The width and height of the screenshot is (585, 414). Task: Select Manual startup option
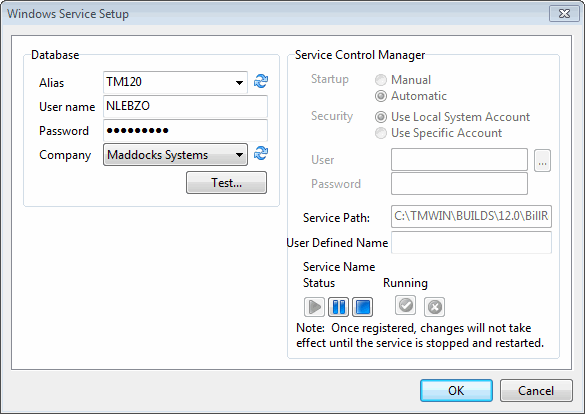pyautogui.click(x=381, y=80)
